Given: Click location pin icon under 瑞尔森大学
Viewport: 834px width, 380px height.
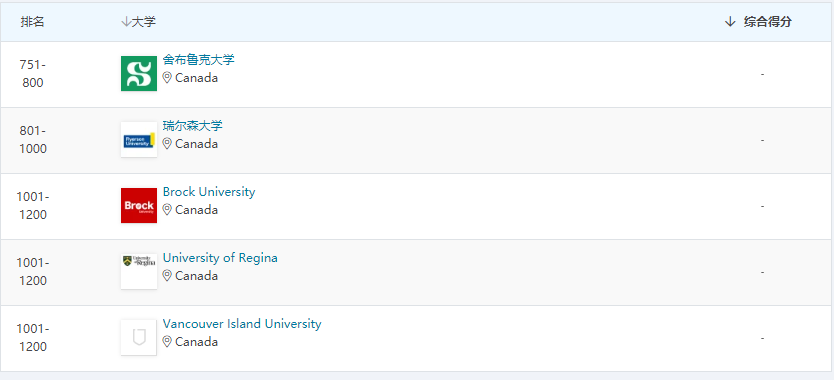Looking at the screenshot, I should pos(167,144).
